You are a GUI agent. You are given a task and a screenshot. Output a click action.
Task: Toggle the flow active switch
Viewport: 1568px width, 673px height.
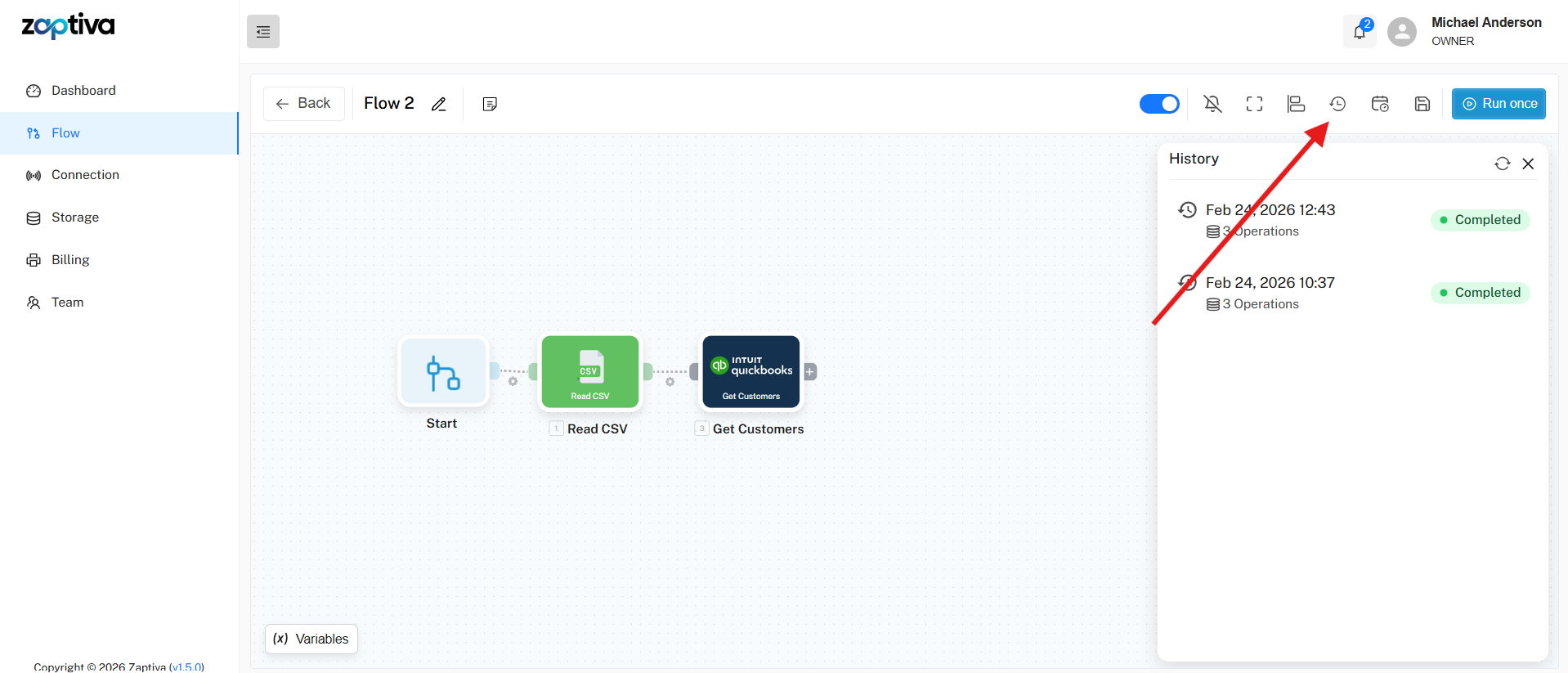(1159, 104)
